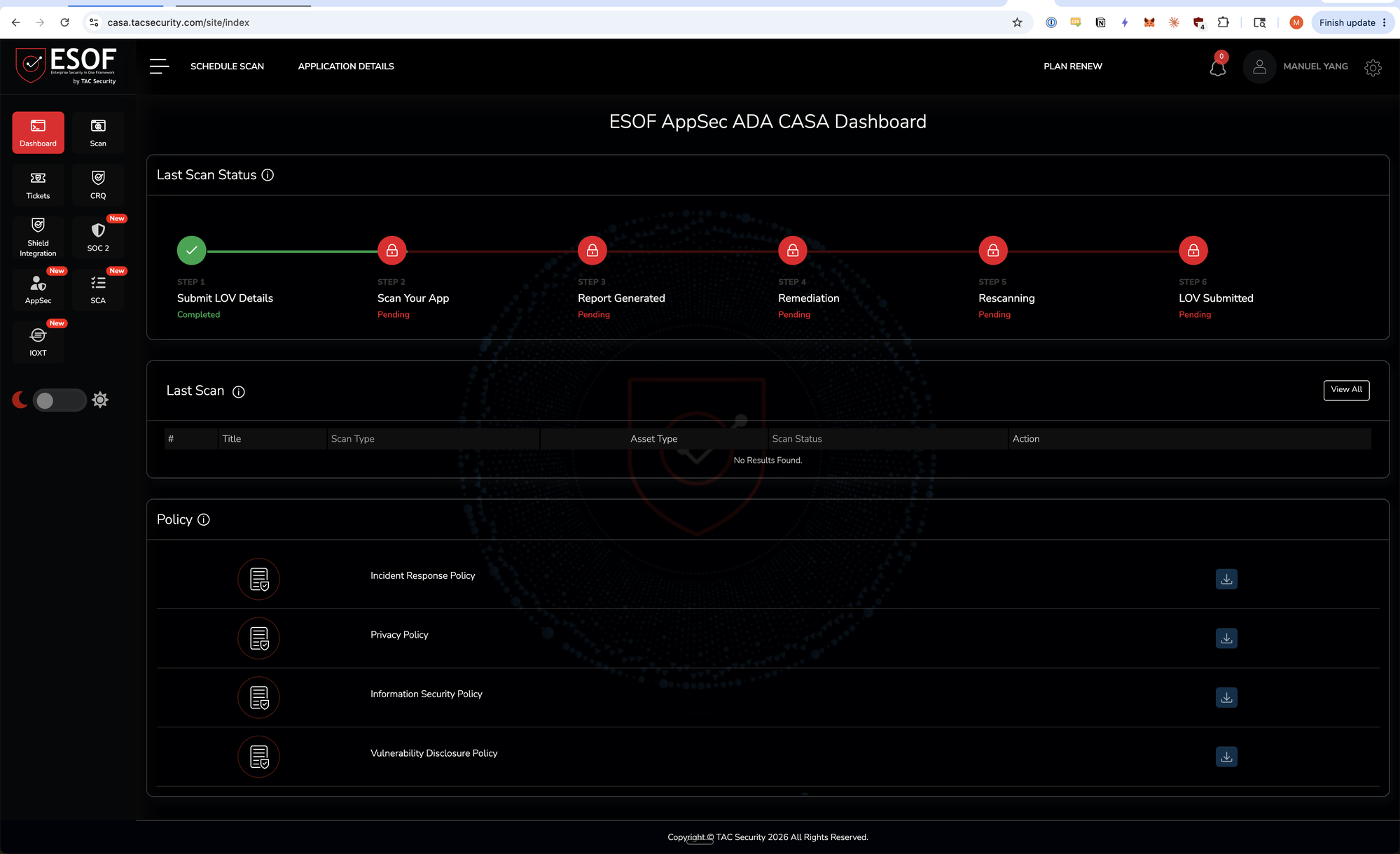Open APPLICATION DETAILS menu
Screen dimensions: 1400x854
click(346, 66)
